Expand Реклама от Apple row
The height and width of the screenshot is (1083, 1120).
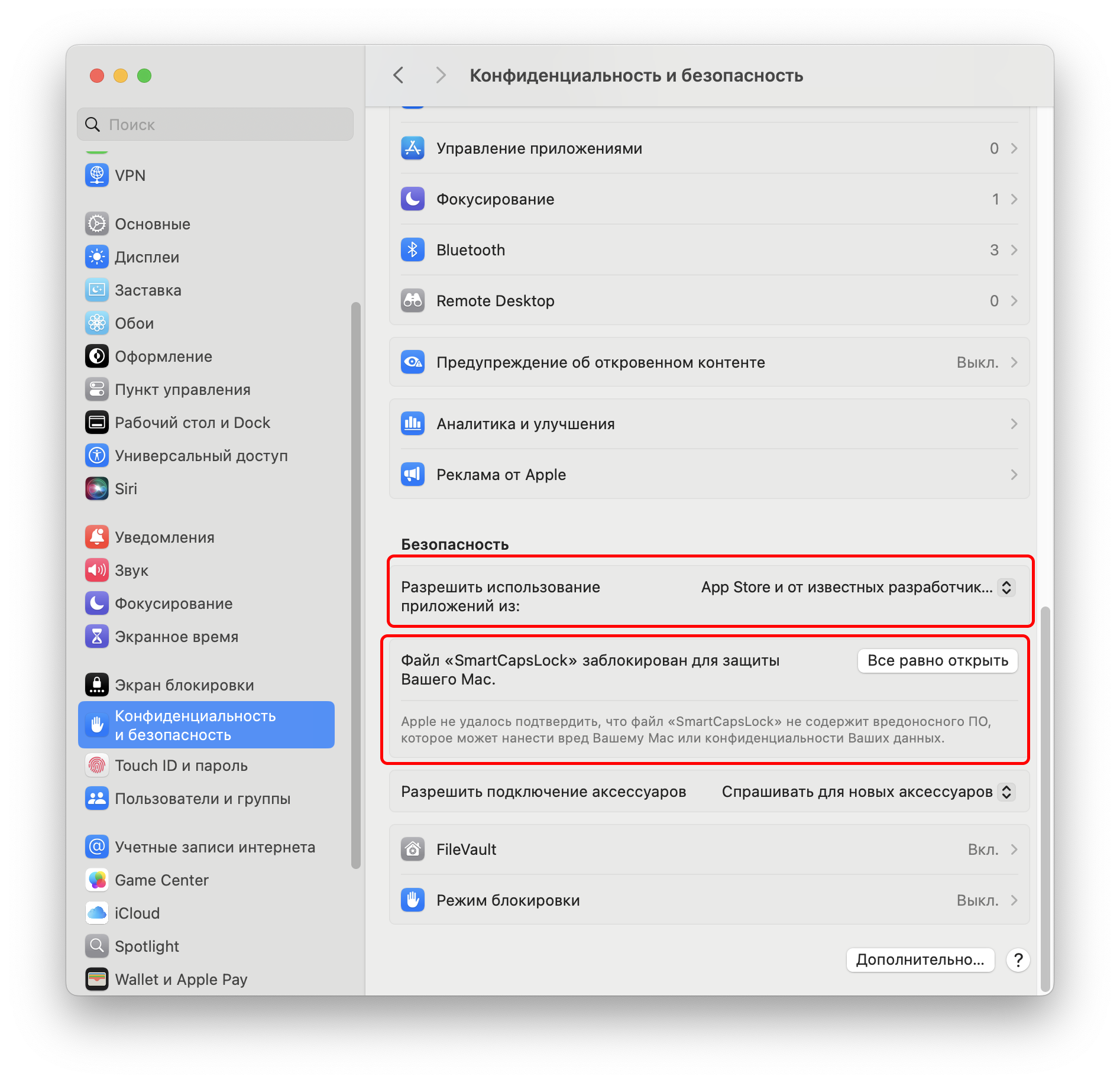[x=710, y=474]
